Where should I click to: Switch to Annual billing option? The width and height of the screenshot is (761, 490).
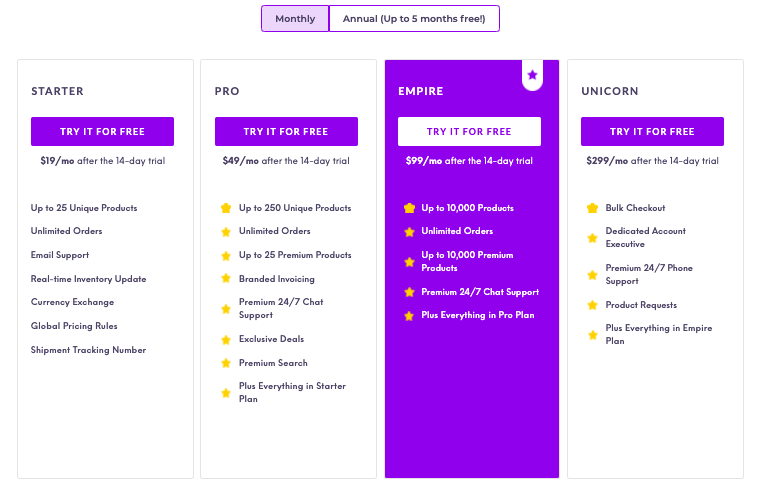click(x=414, y=18)
